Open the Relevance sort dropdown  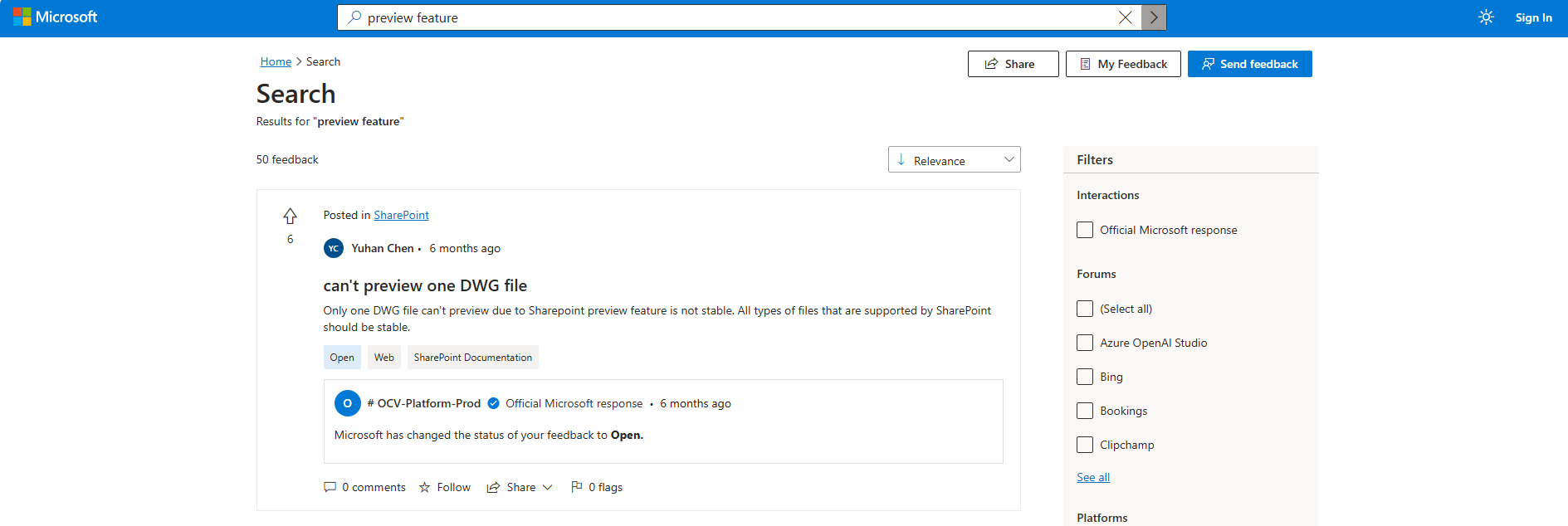point(954,159)
